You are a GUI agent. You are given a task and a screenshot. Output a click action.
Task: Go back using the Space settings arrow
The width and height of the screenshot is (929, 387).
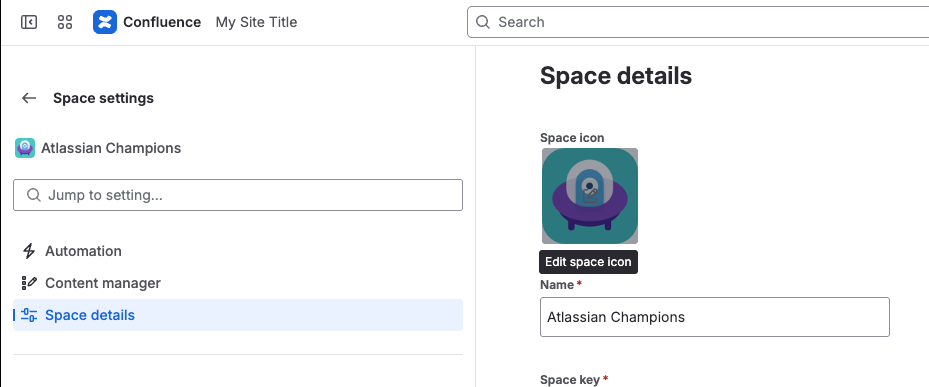click(x=28, y=98)
